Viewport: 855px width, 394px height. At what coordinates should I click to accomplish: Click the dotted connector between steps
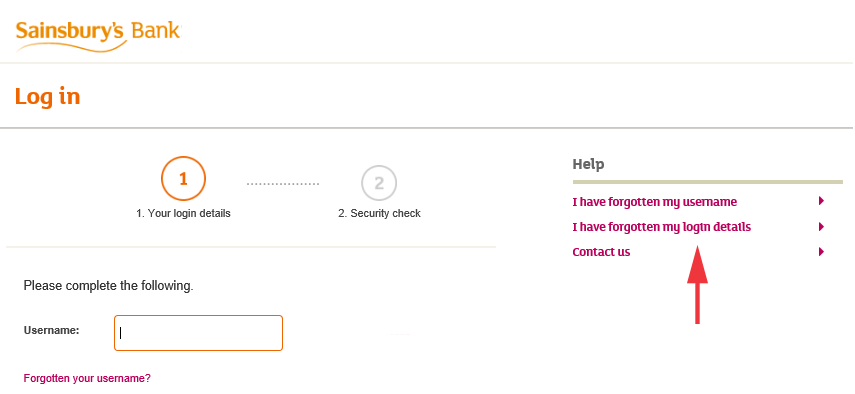[283, 184]
